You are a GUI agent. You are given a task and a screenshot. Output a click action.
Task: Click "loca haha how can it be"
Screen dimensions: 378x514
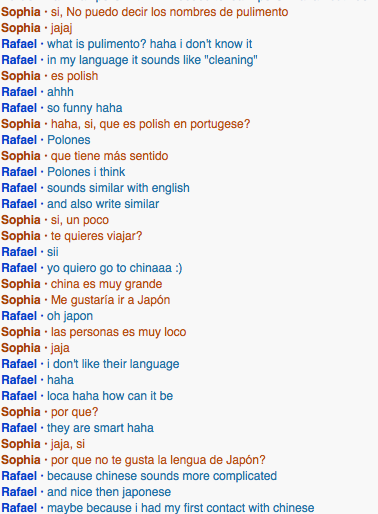coord(110,396)
